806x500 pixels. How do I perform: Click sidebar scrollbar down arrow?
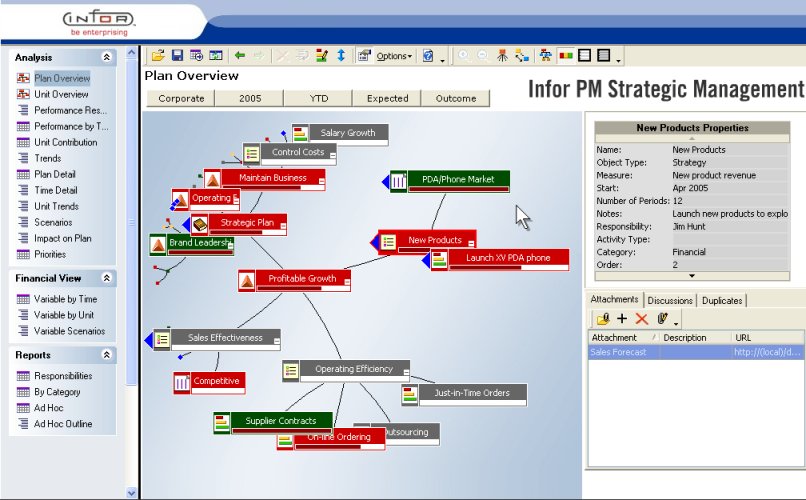coord(131,492)
